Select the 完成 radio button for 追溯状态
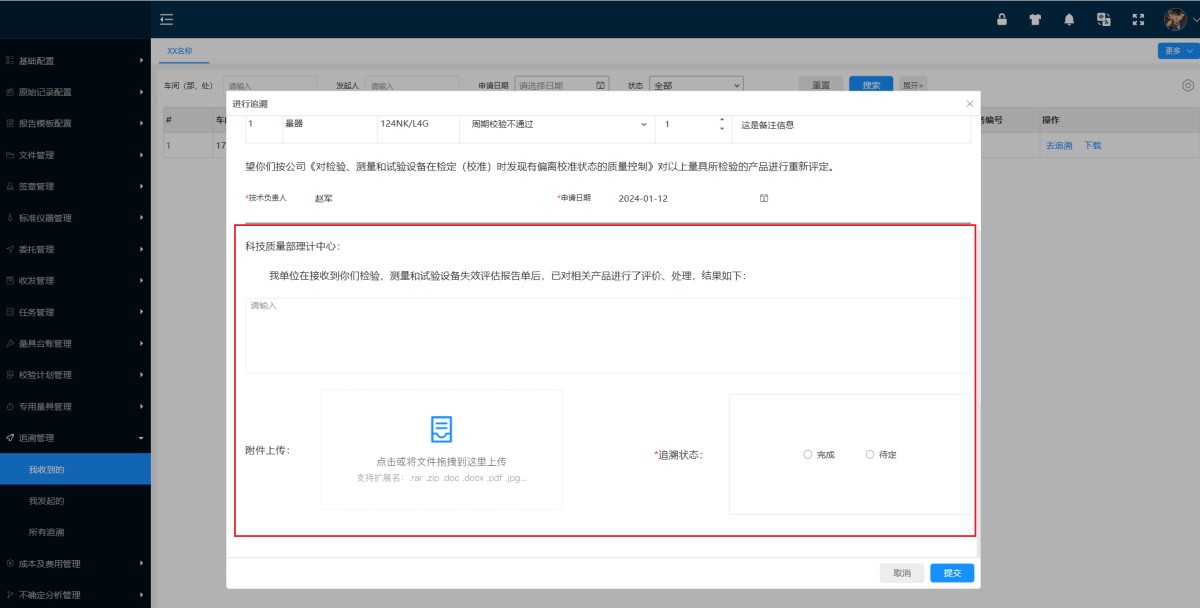 coord(807,454)
